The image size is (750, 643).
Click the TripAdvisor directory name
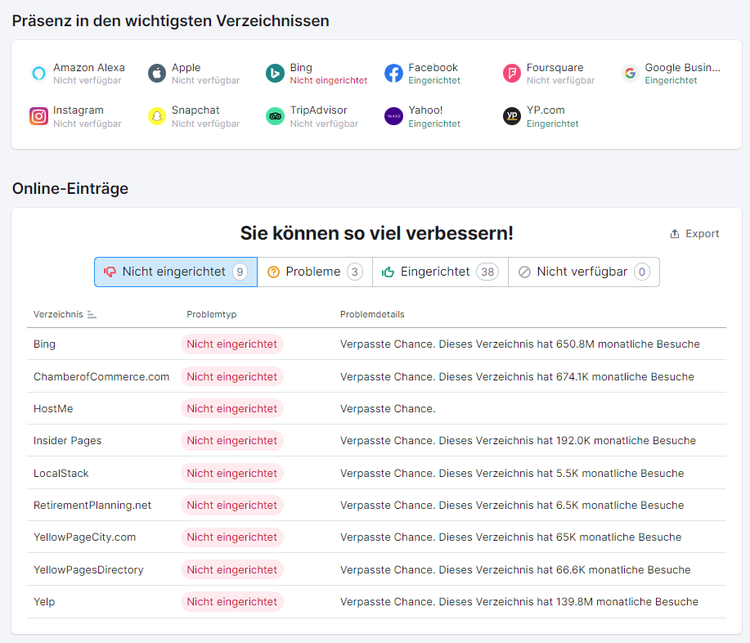319,110
